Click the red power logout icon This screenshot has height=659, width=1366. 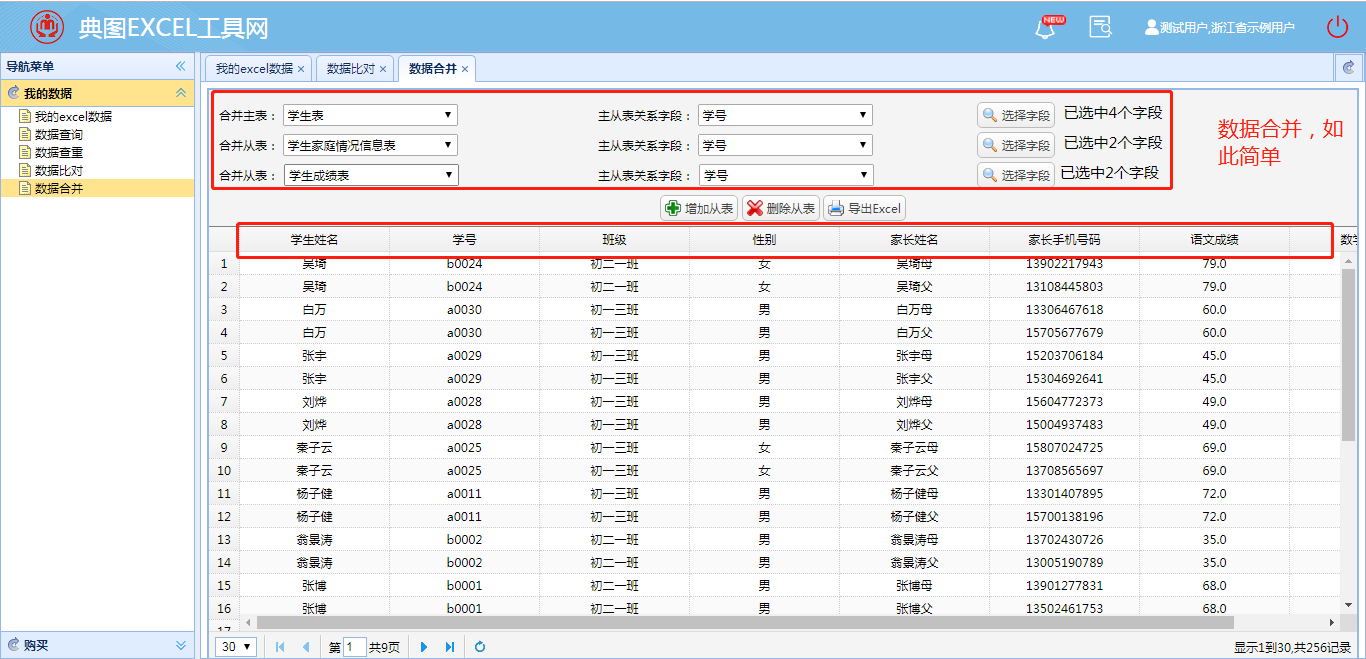[1337, 27]
